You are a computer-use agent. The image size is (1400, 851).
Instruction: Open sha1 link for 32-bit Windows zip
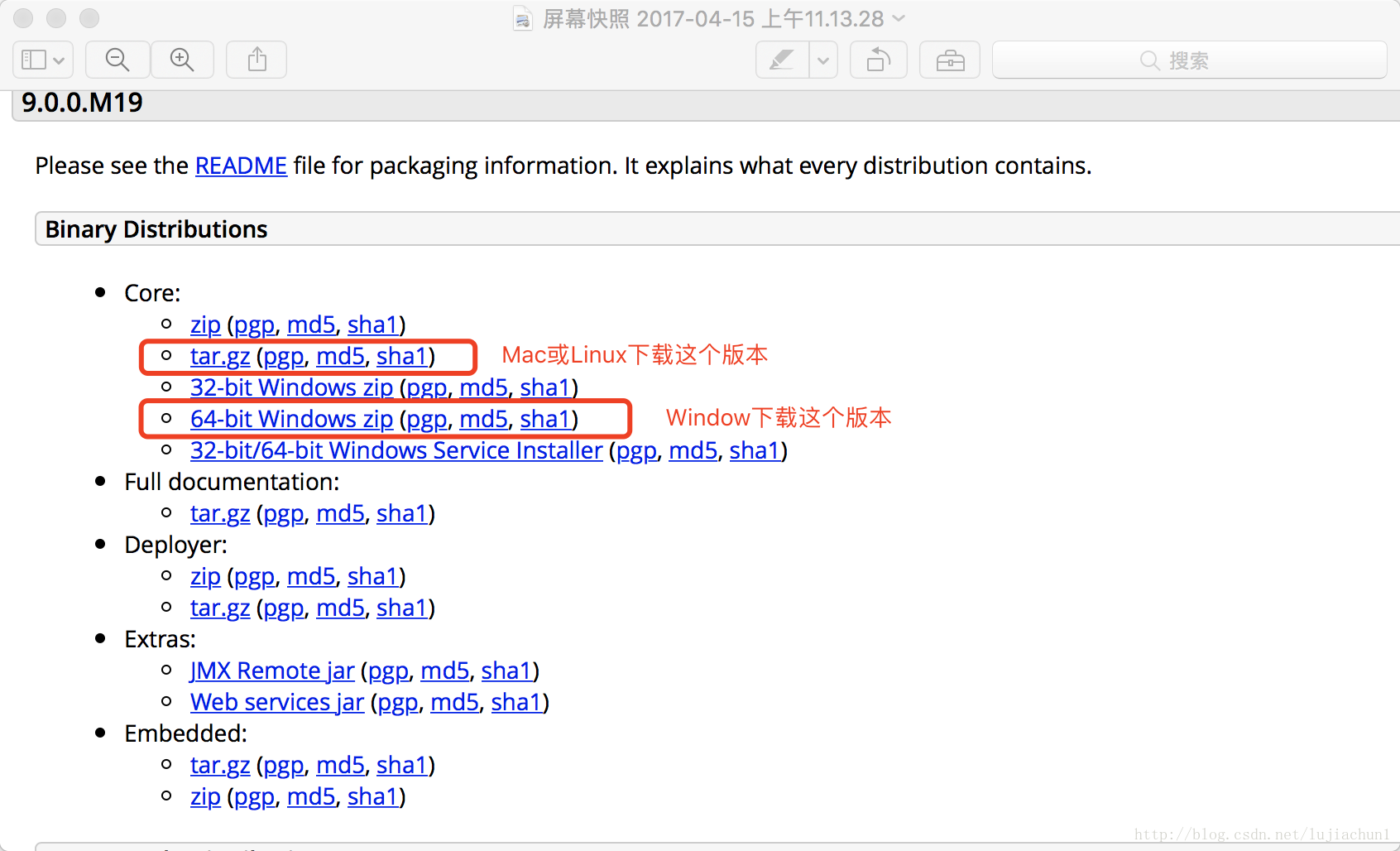[x=545, y=387]
